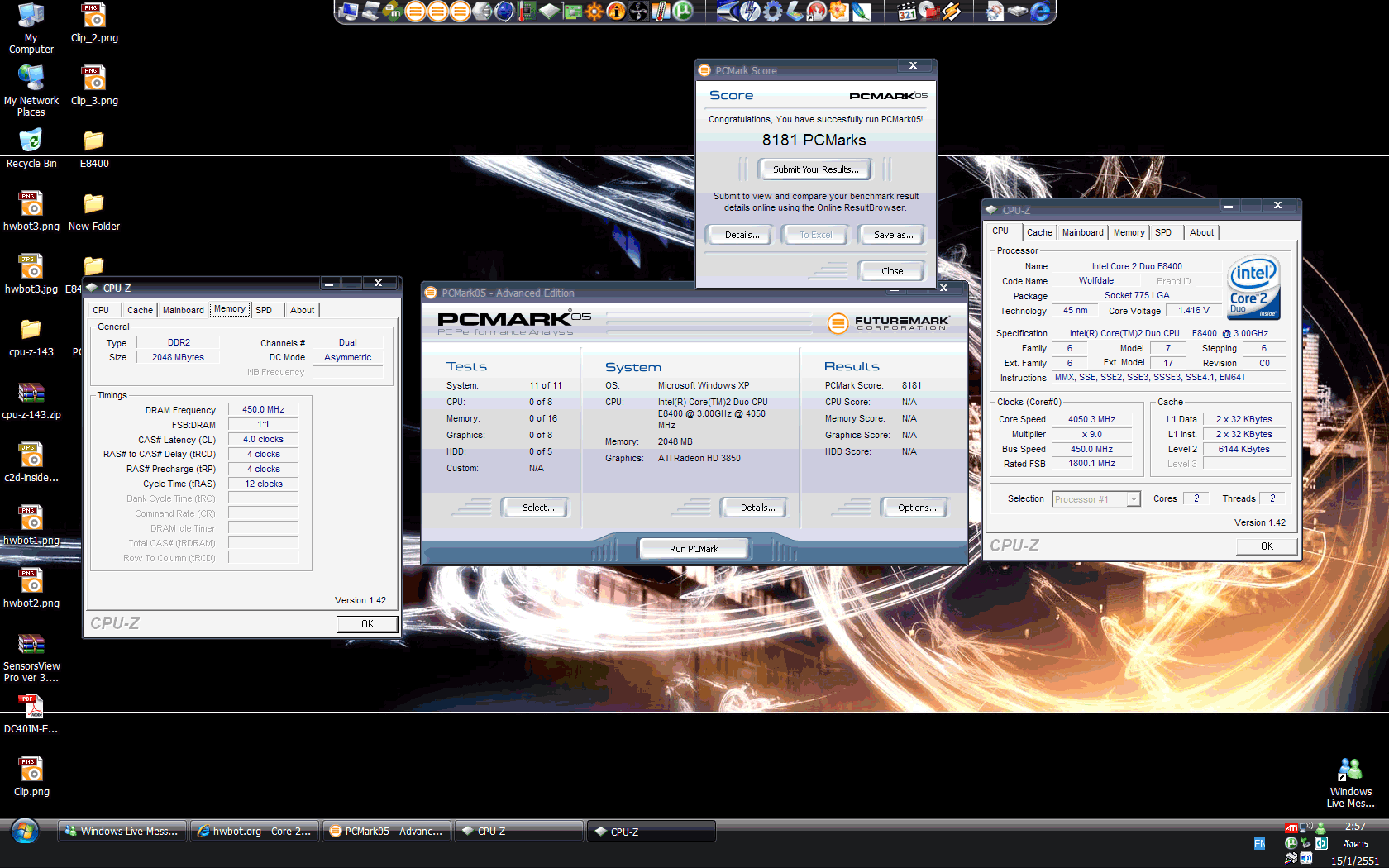Image resolution: width=1389 pixels, height=868 pixels.
Task: Open the E8400 folder on desktop
Action: (x=94, y=149)
